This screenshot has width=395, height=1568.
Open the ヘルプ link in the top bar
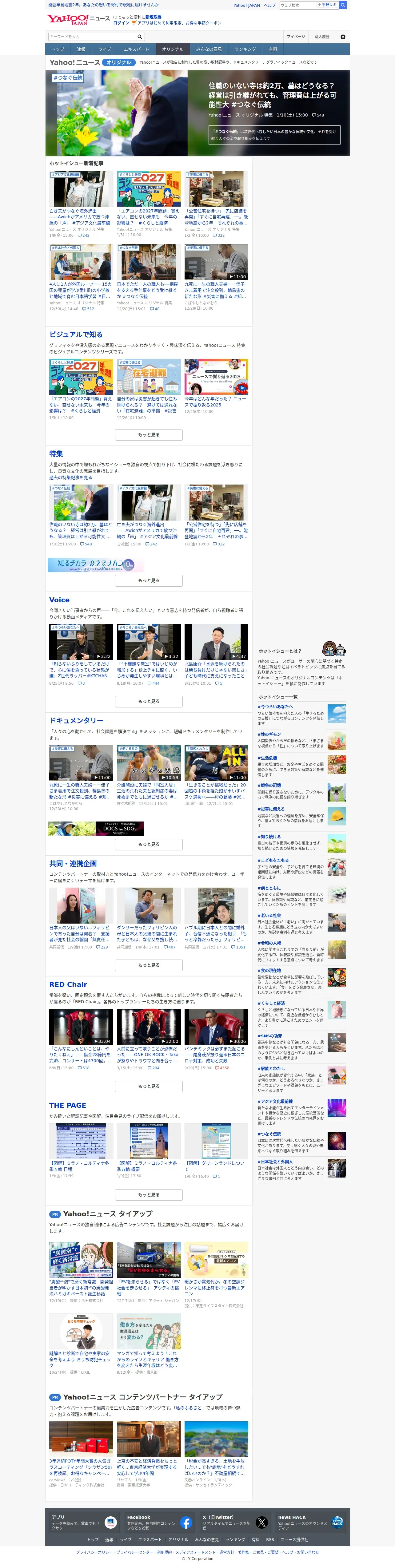pyautogui.click(x=269, y=5)
